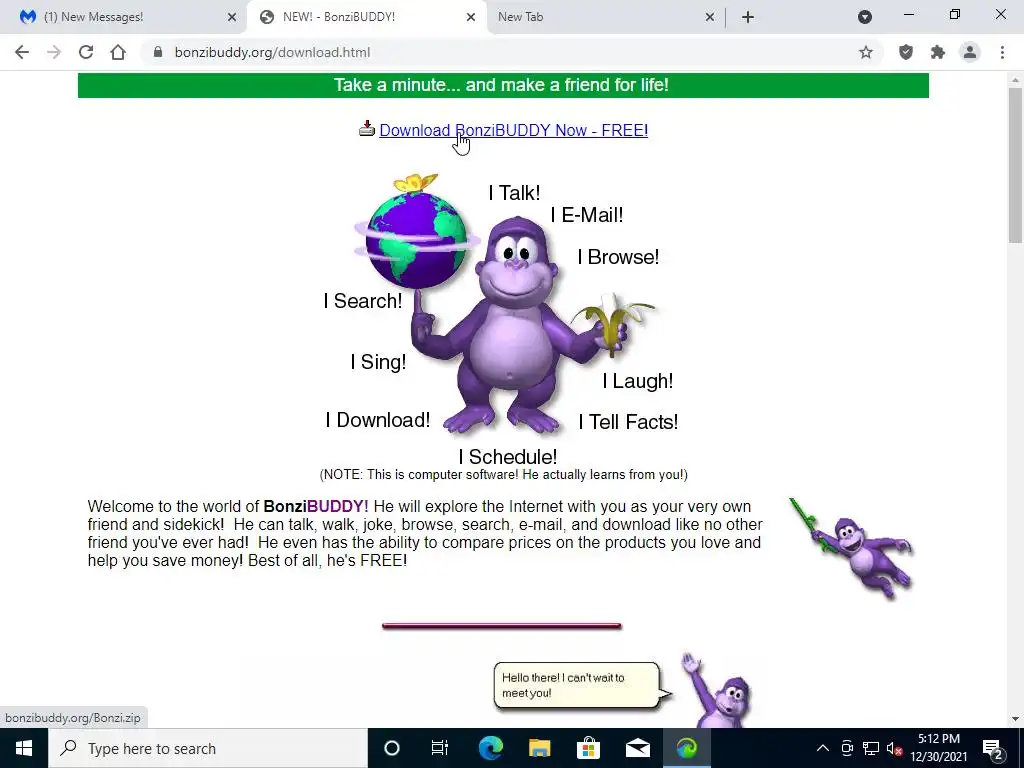Open the Mail app on the taskbar
This screenshot has width=1024, height=768.
(x=637, y=748)
